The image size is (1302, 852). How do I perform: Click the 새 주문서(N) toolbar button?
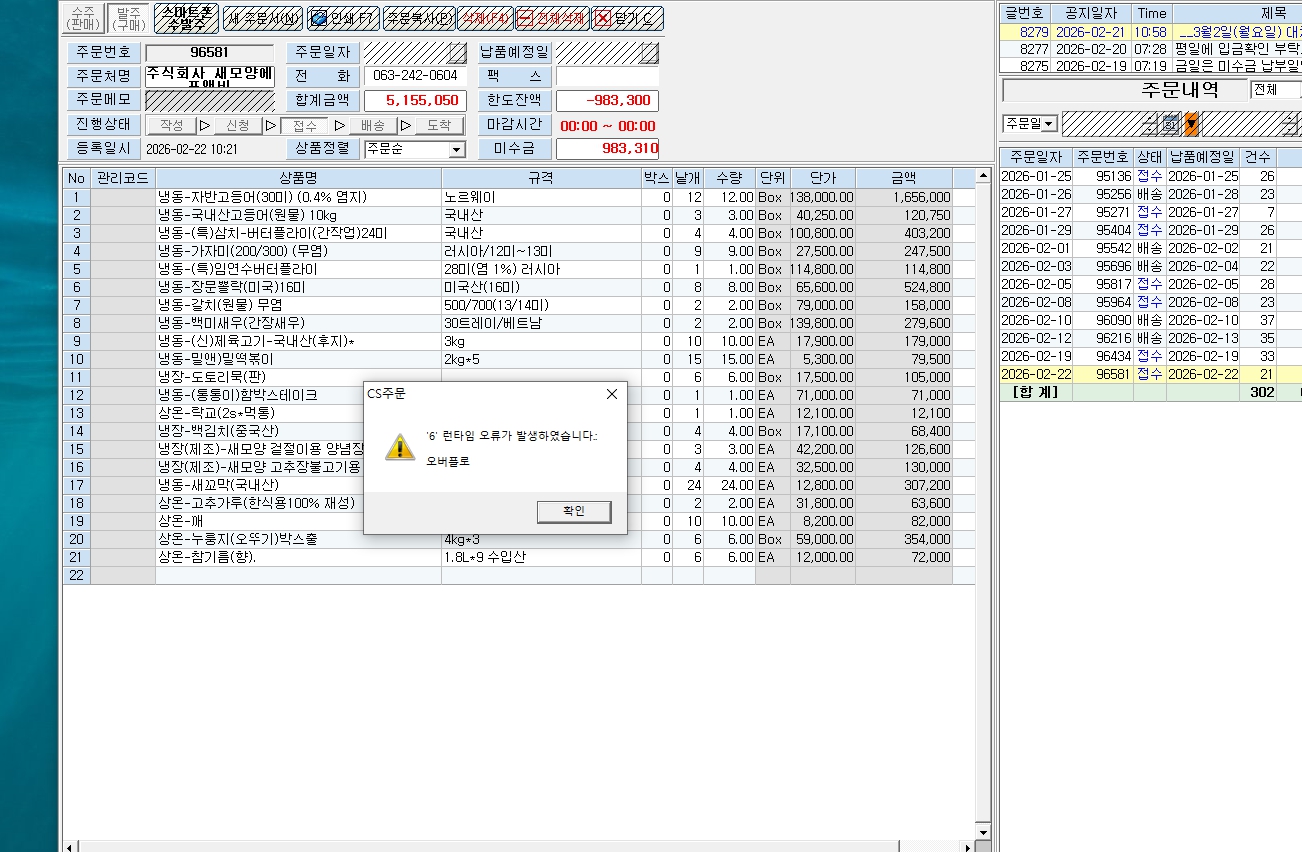[x=262, y=18]
